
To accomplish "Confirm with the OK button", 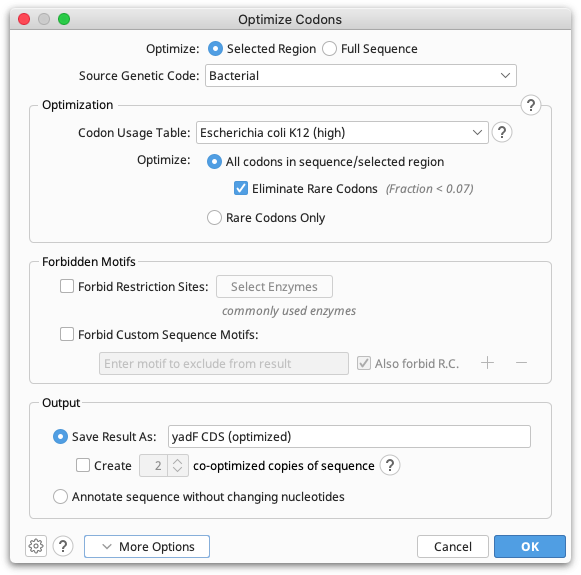I will pyautogui.click(x=529, y=546).
